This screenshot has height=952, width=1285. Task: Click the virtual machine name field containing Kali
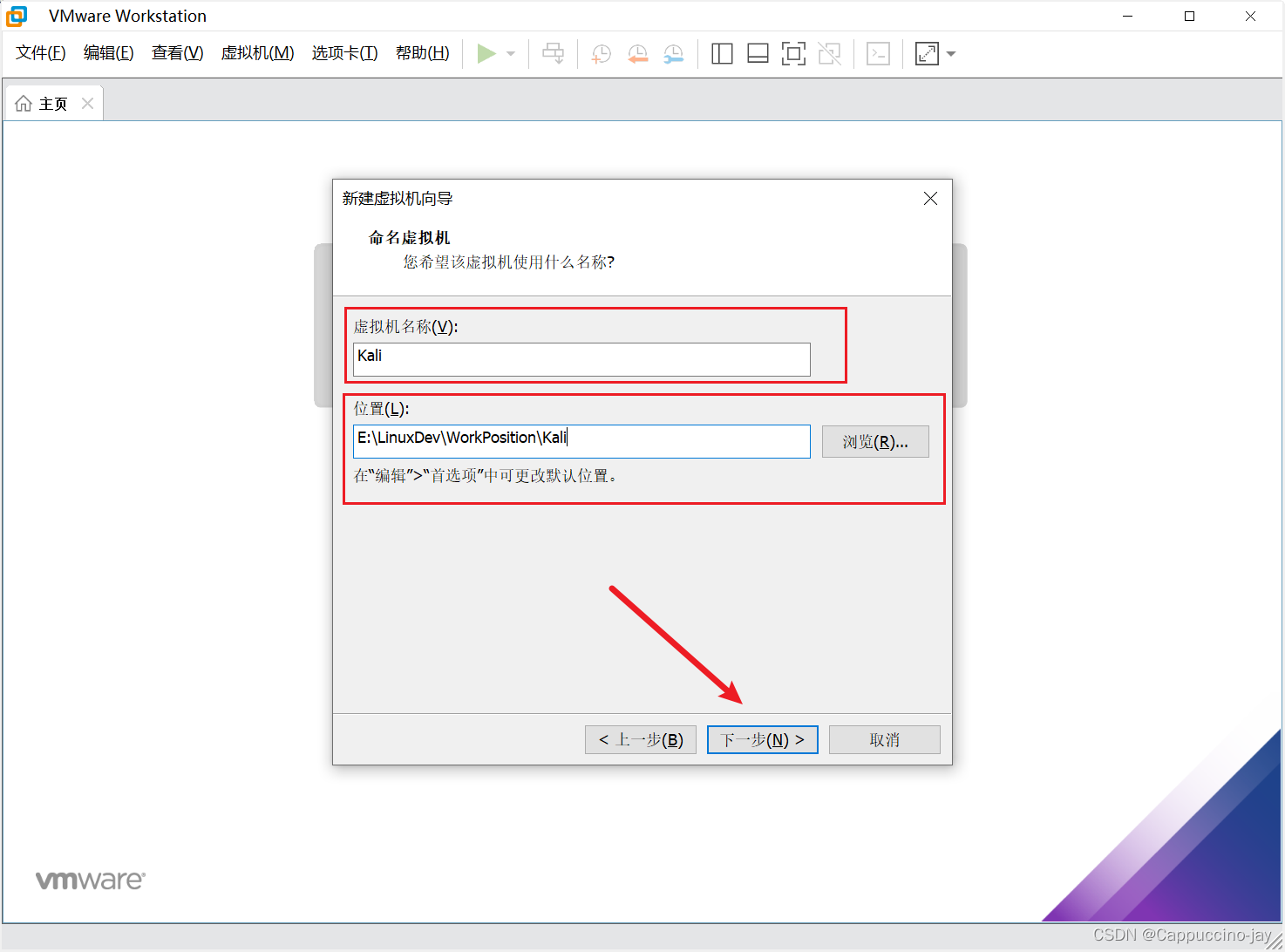pos(581,359)
